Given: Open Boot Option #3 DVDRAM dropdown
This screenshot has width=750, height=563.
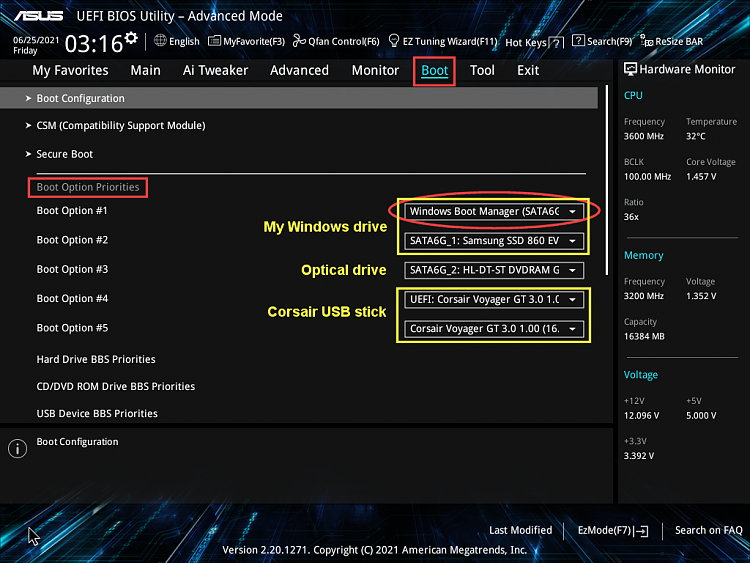Looking at the screenshot, I should [494, 270].
